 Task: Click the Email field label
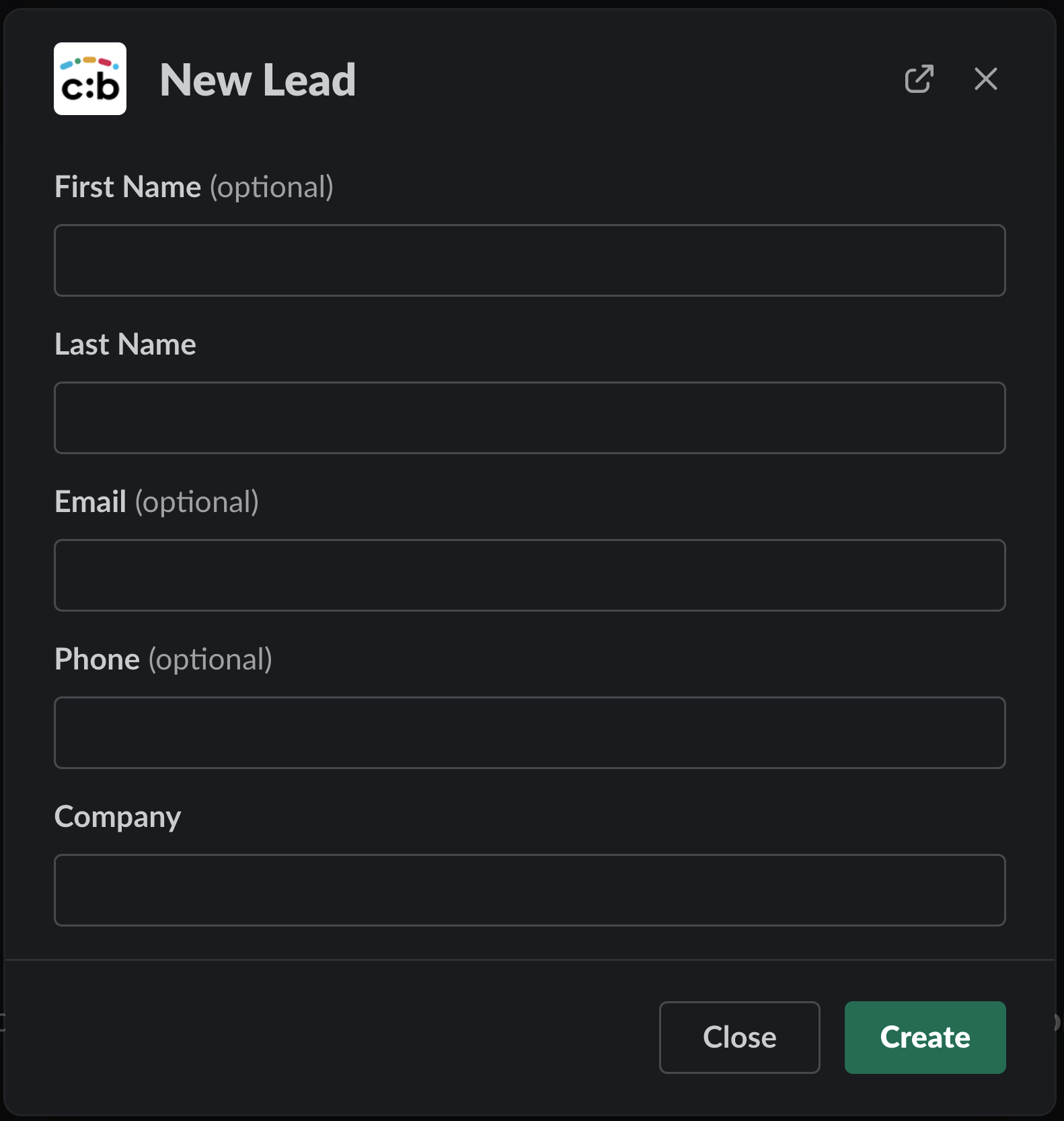pos(90,502)
